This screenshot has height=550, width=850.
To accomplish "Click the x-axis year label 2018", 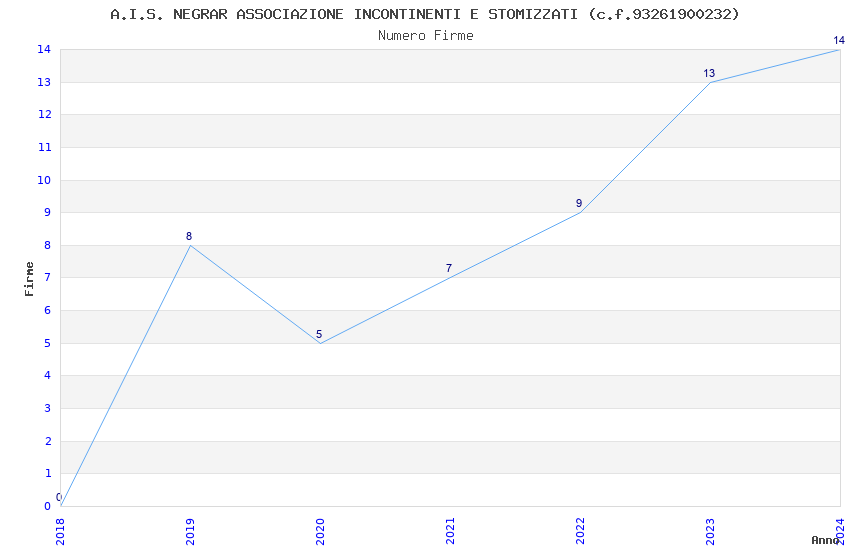I will coord(60,532).
